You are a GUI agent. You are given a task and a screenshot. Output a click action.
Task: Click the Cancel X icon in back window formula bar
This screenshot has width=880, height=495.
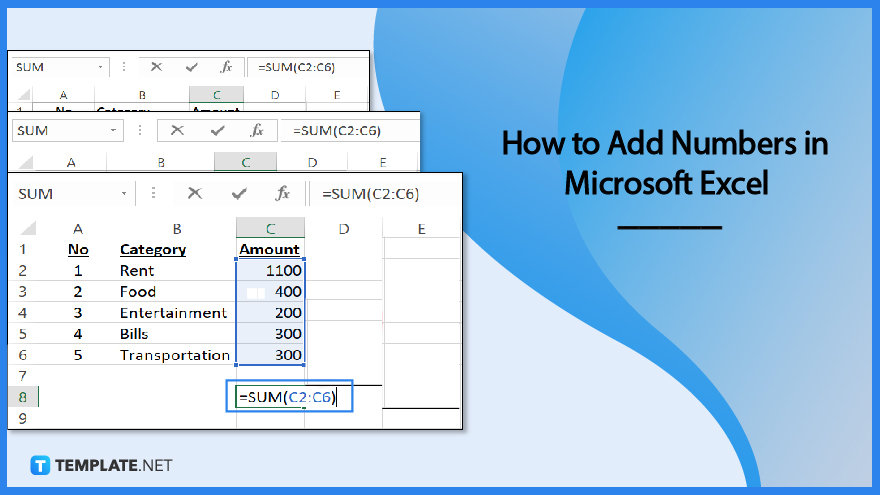157,67
